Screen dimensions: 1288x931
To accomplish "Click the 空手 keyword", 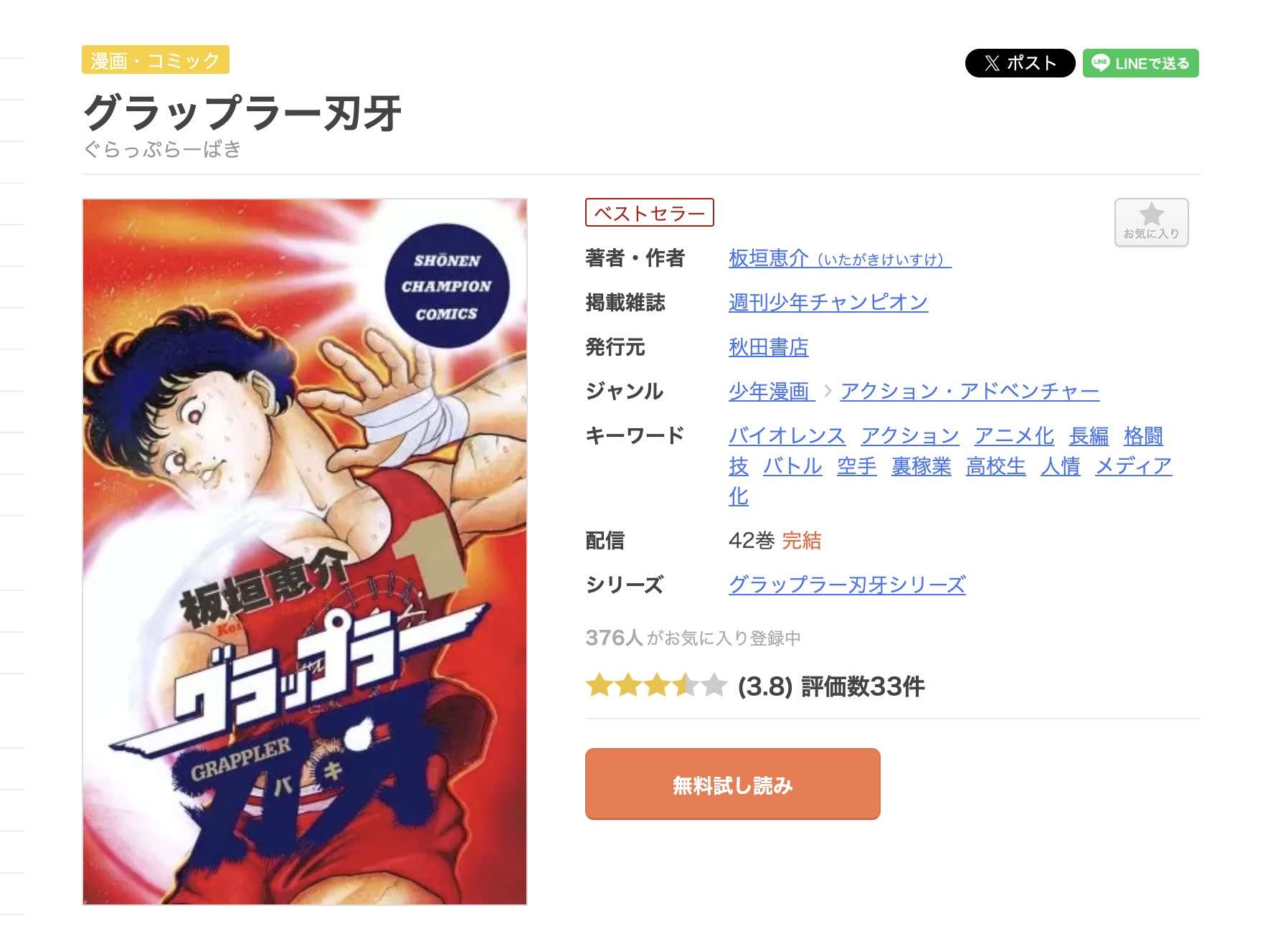I will [856, 466].
